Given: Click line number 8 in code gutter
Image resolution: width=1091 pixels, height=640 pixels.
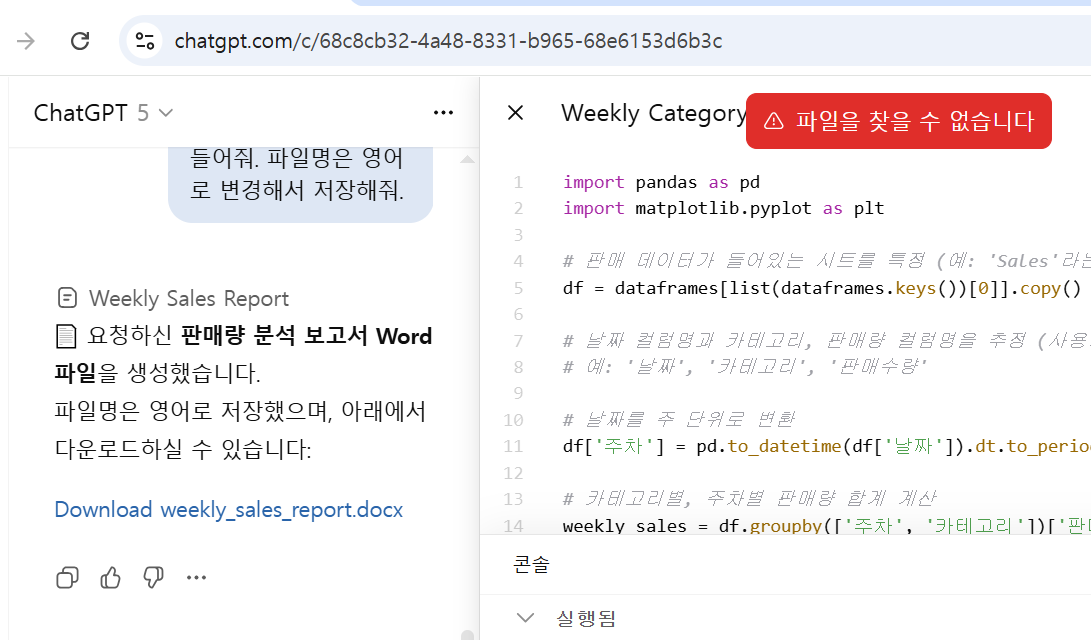Looking at the screenshot, I should click(x=518, y=367).
